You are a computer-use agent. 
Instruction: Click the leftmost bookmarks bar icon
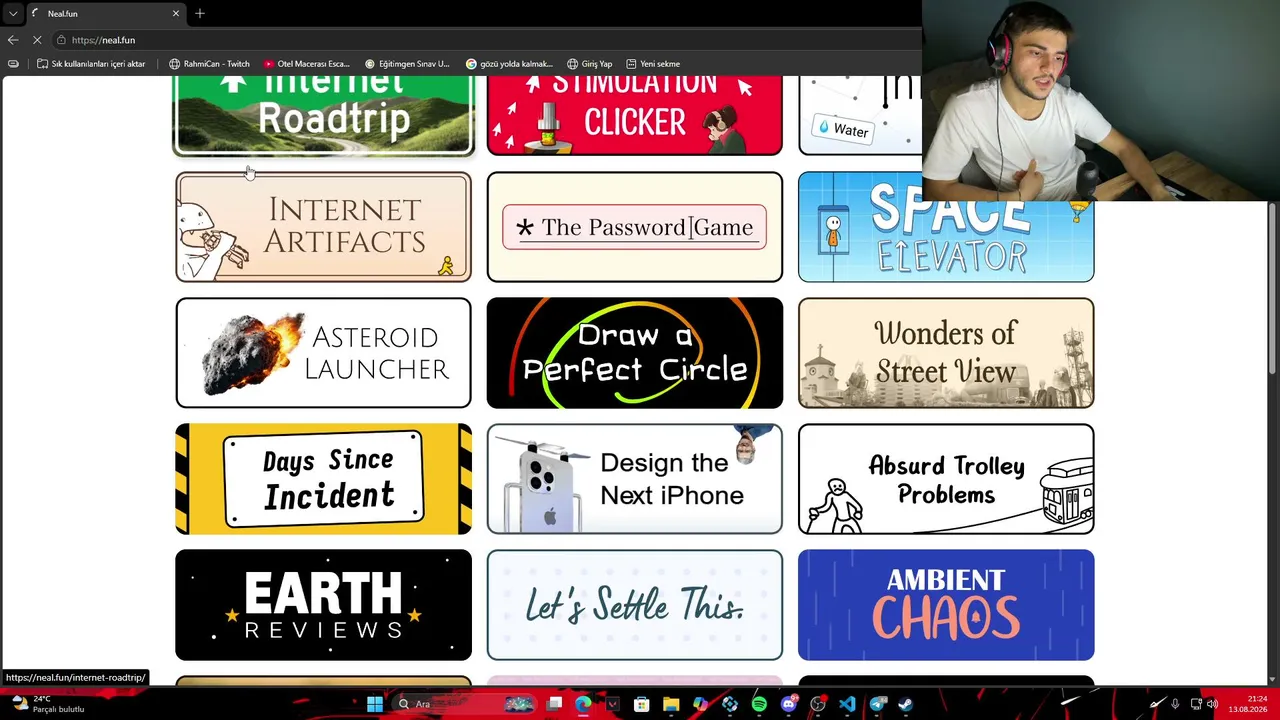[13, 64]
